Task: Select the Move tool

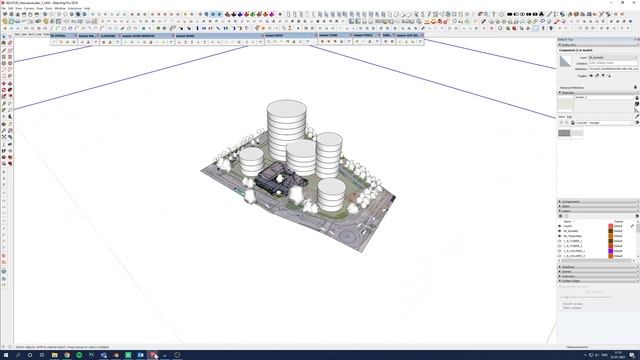Action: (x=4, y=84)
